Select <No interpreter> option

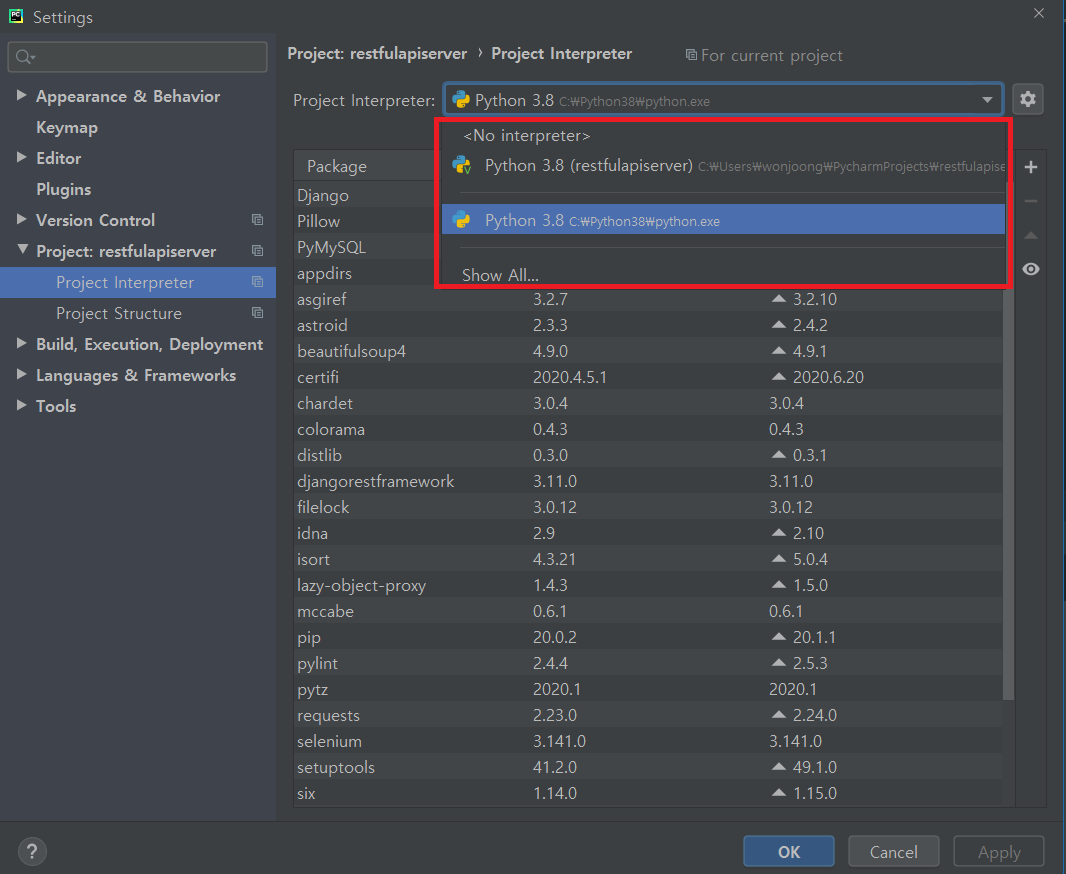tap(723, 136)
